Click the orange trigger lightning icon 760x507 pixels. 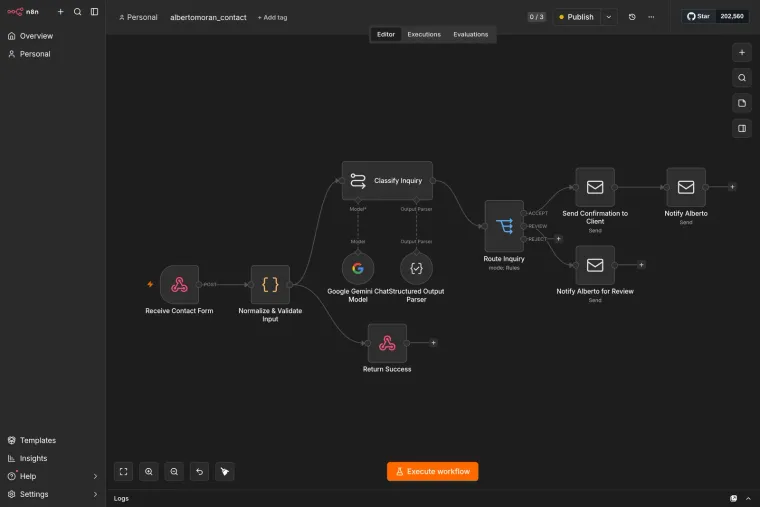click(x=150, y=285)
